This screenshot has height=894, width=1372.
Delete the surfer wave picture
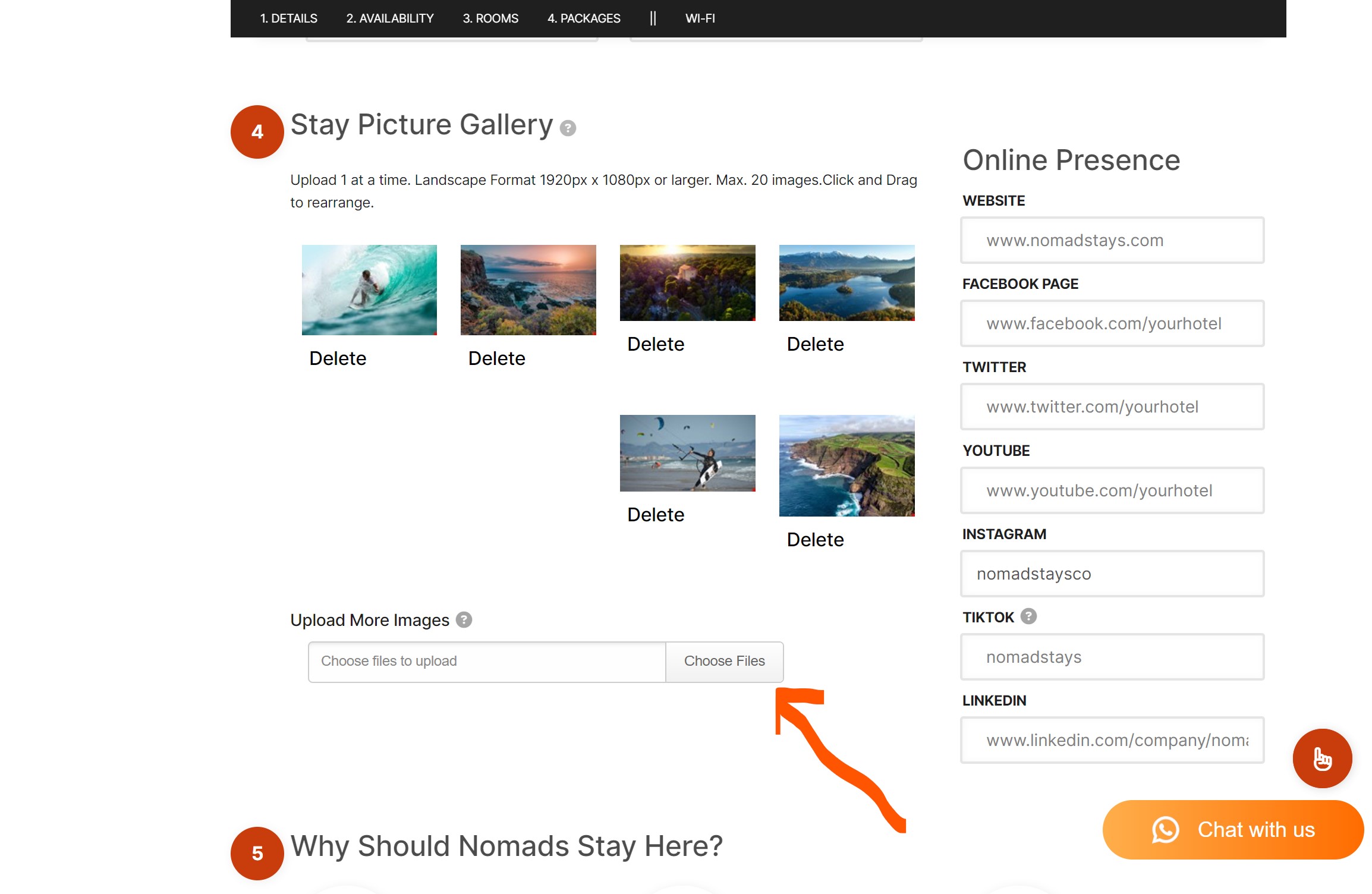point(338,358)
